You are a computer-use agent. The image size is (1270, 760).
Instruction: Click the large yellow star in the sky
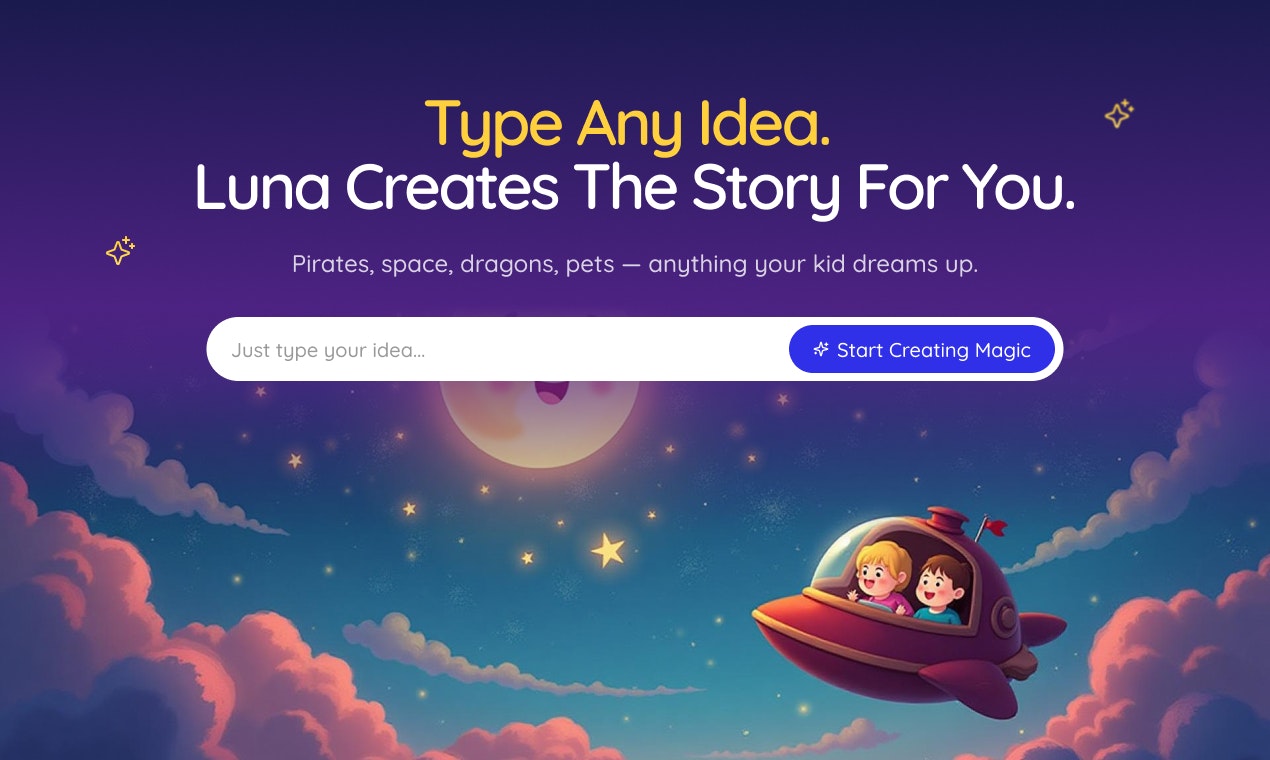tap(607, 549)
